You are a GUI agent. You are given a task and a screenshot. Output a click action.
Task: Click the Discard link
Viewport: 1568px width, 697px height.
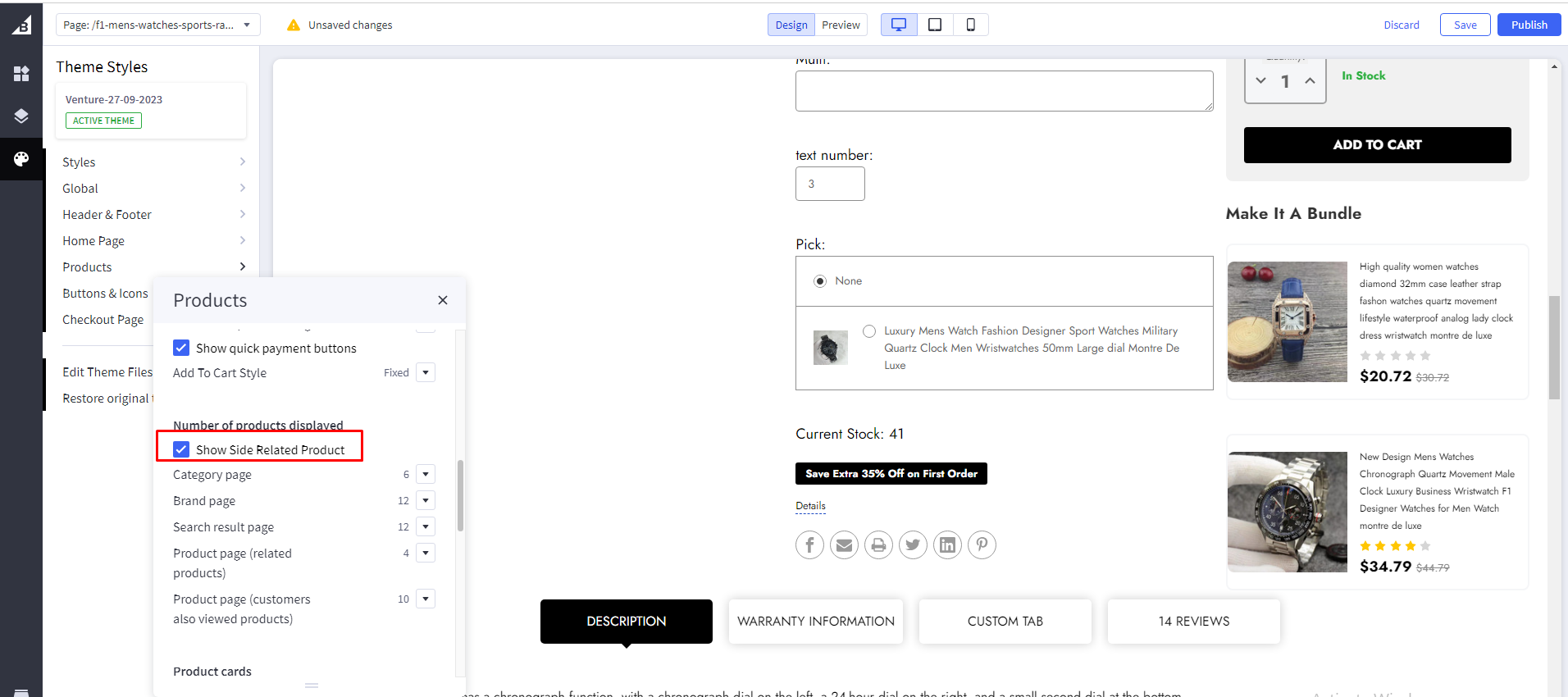(1402, 25)
